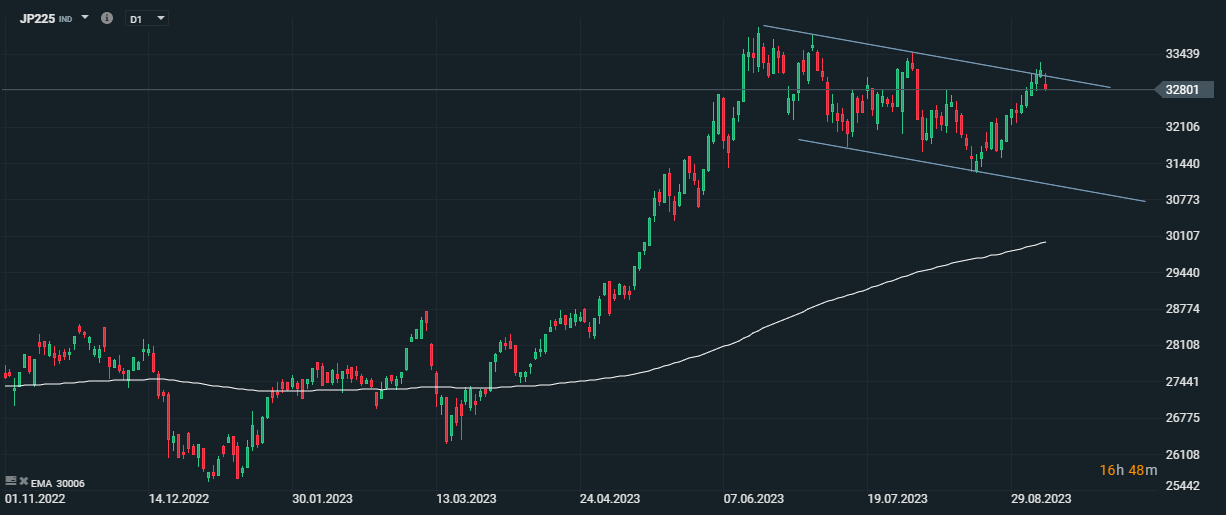
Task: Click the 26108 price axis label
Action: 1182,454
